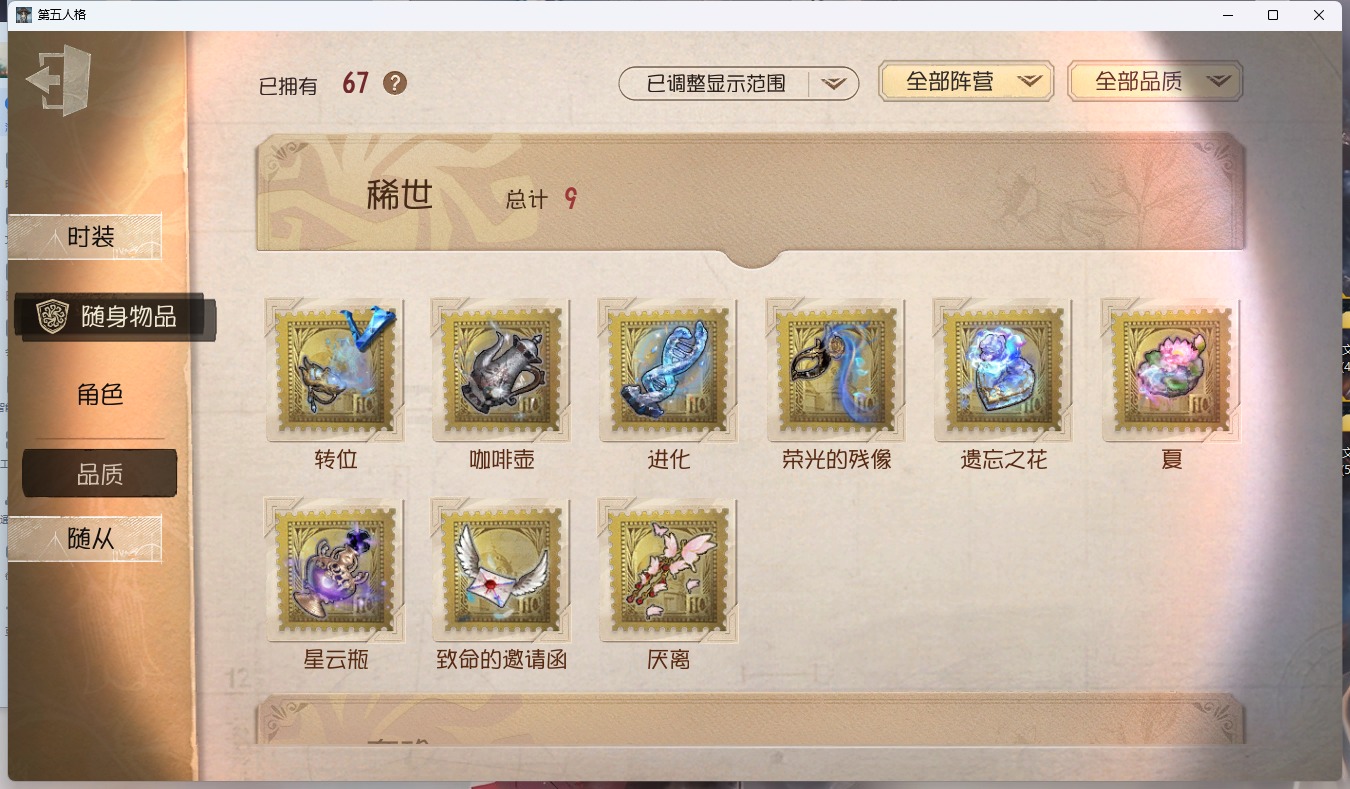Collapse the 稀世 category header
Viewport: 1350px width, 789px height.
(751, 197)
